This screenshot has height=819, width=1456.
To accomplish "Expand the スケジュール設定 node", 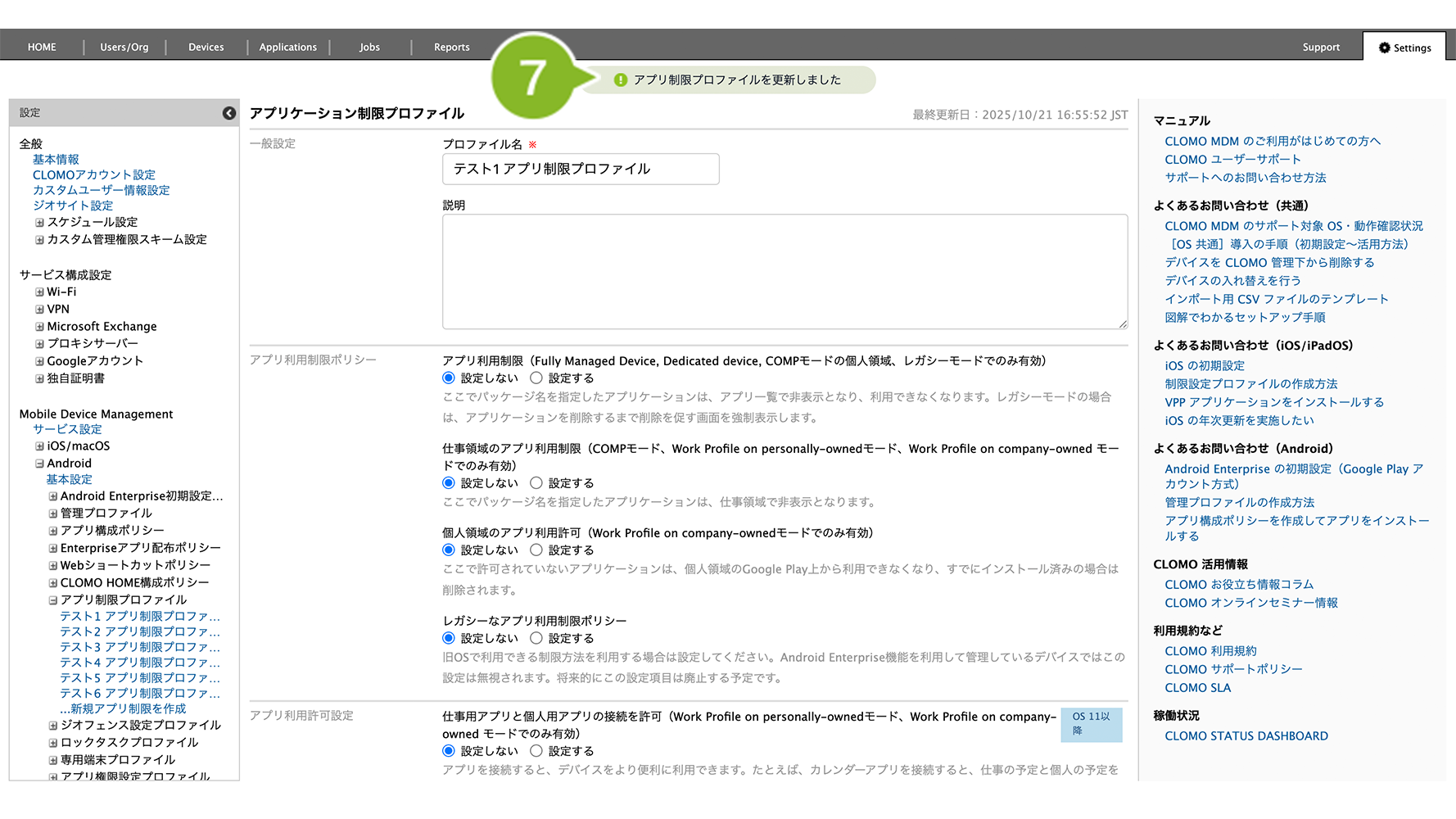I will click(x=39, y=223).
